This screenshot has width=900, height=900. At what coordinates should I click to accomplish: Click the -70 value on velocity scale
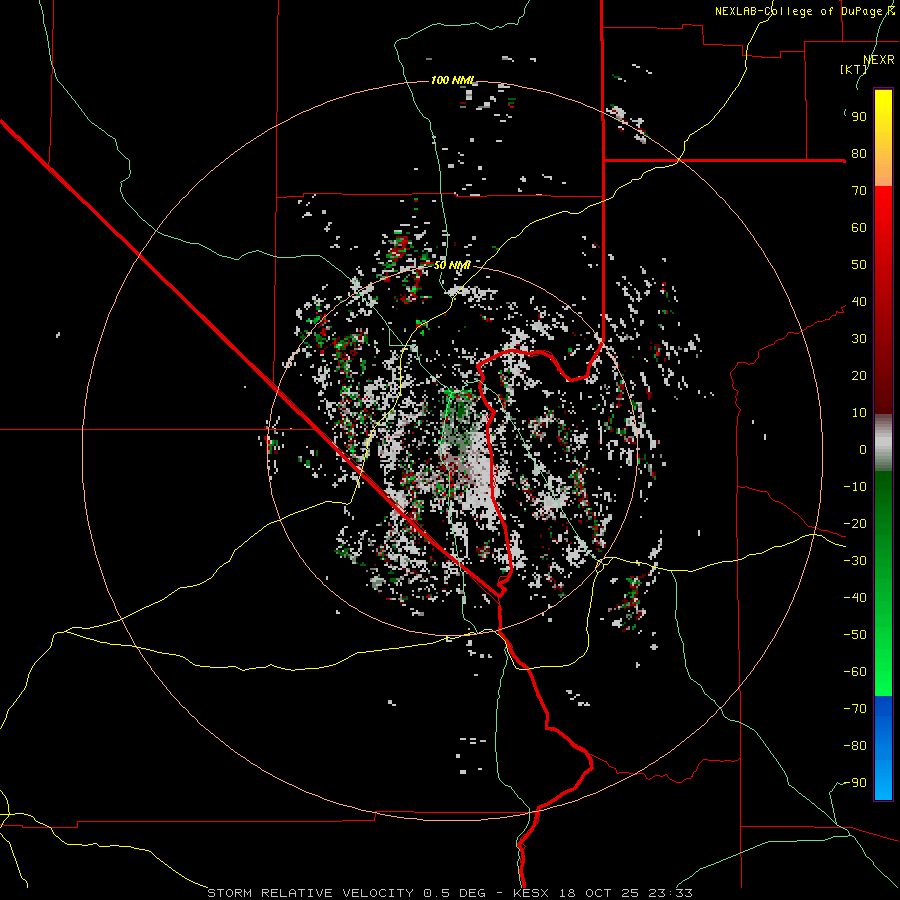point(855,709)
